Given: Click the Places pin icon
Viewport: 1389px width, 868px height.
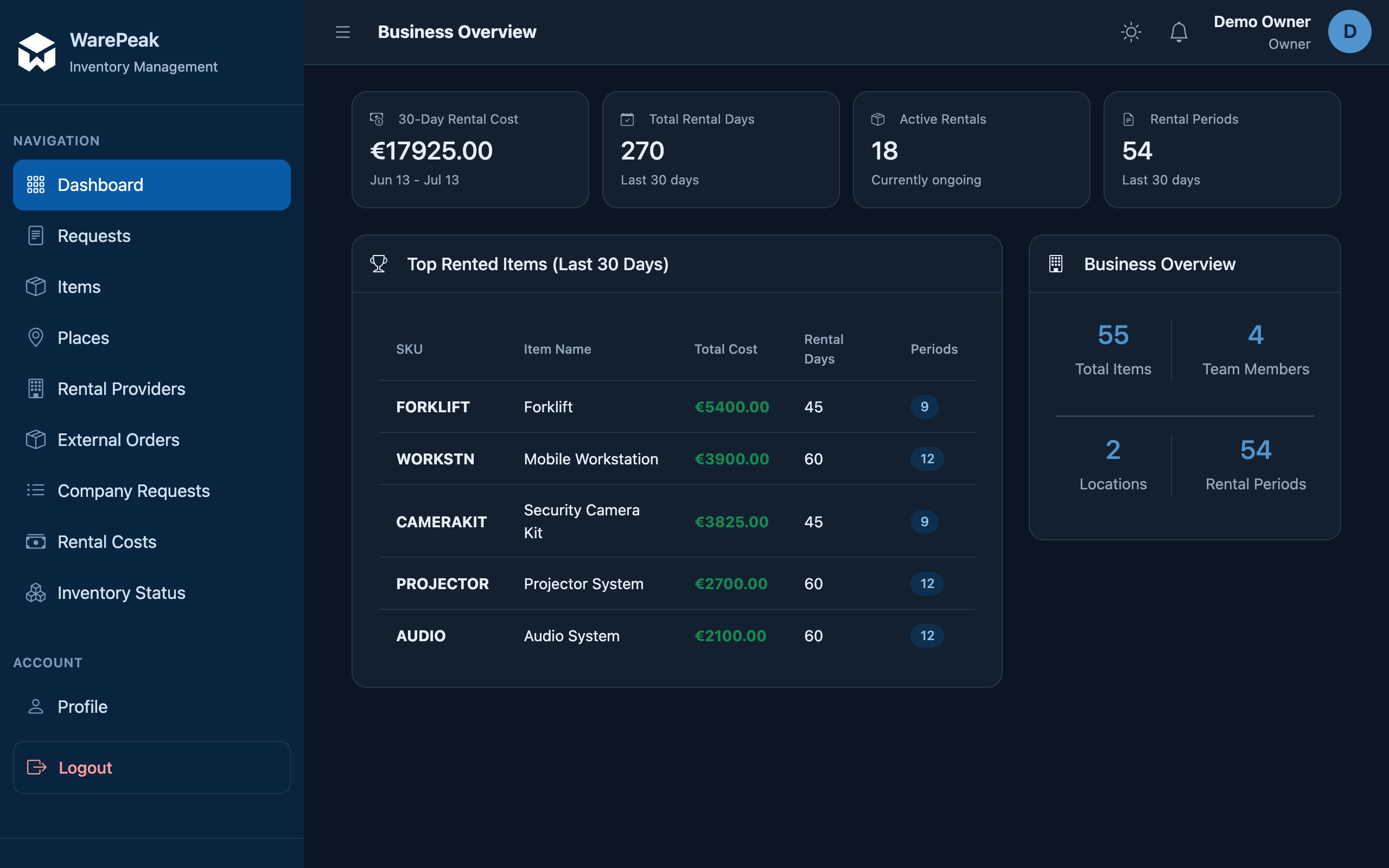Looking at the screenshot, I should click(36, 337).
